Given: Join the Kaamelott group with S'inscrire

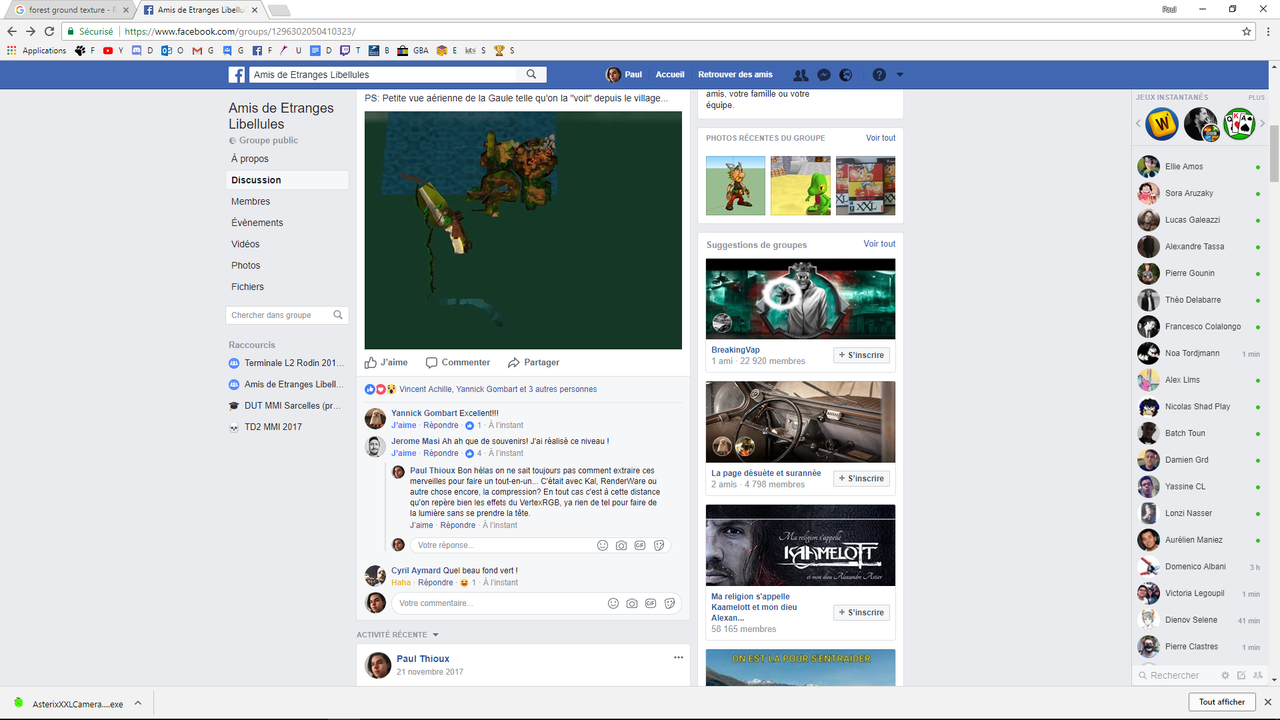Looking at the screenshot, I should pyautogui.click(x=861, y=612).
